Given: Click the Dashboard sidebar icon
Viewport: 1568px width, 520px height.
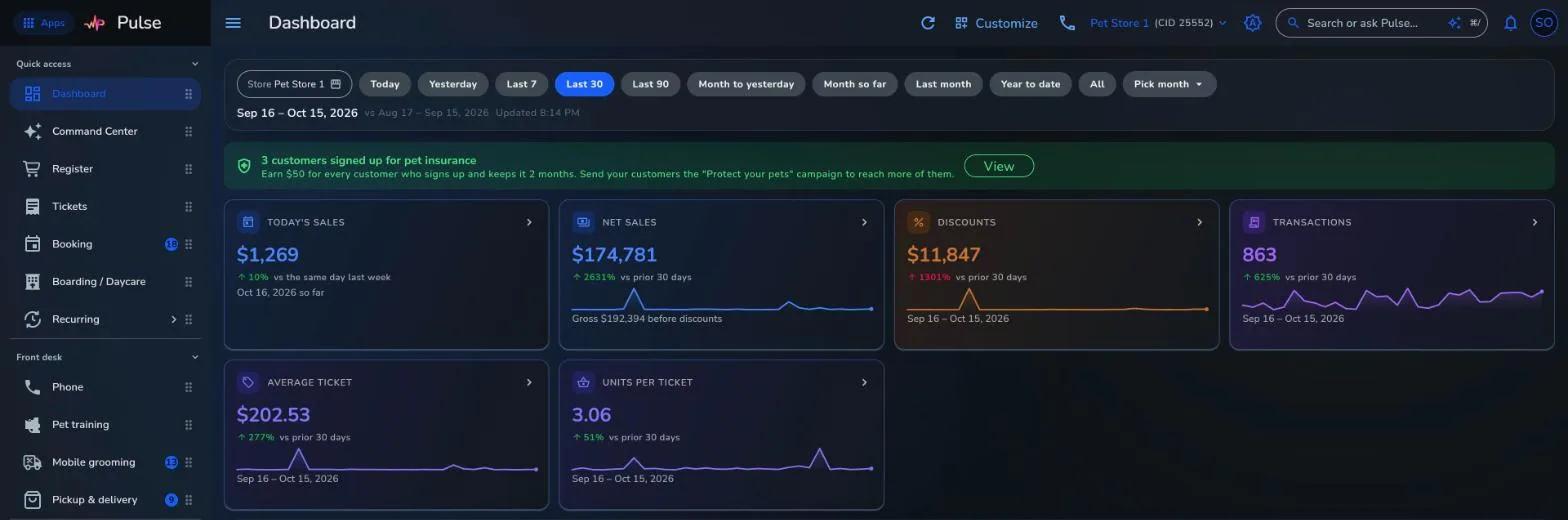Looking at the screenshot, I should (32, 94).
